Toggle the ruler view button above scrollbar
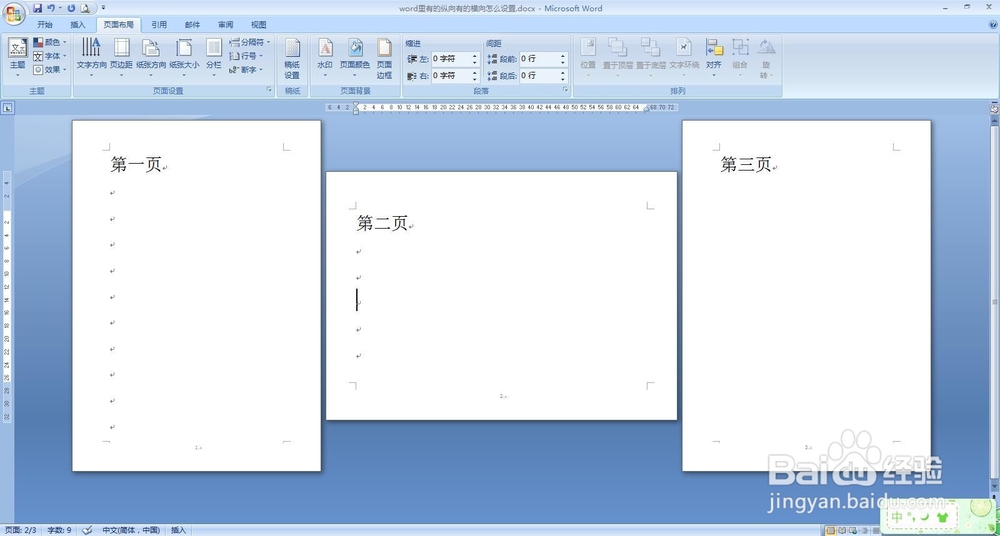The image size is (1000, 536). click(x=994, y=108)
